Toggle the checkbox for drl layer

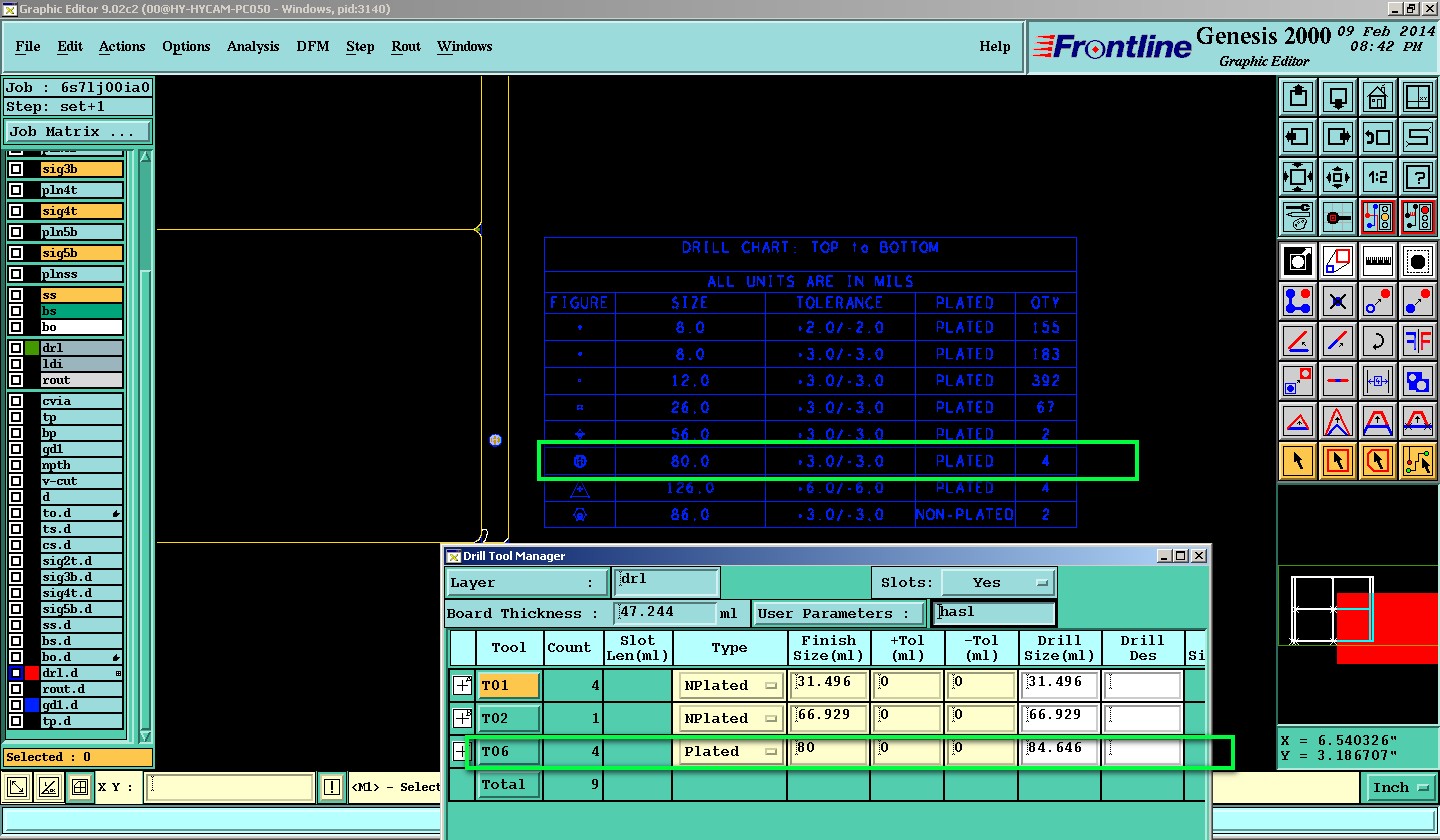click(16, 348)
